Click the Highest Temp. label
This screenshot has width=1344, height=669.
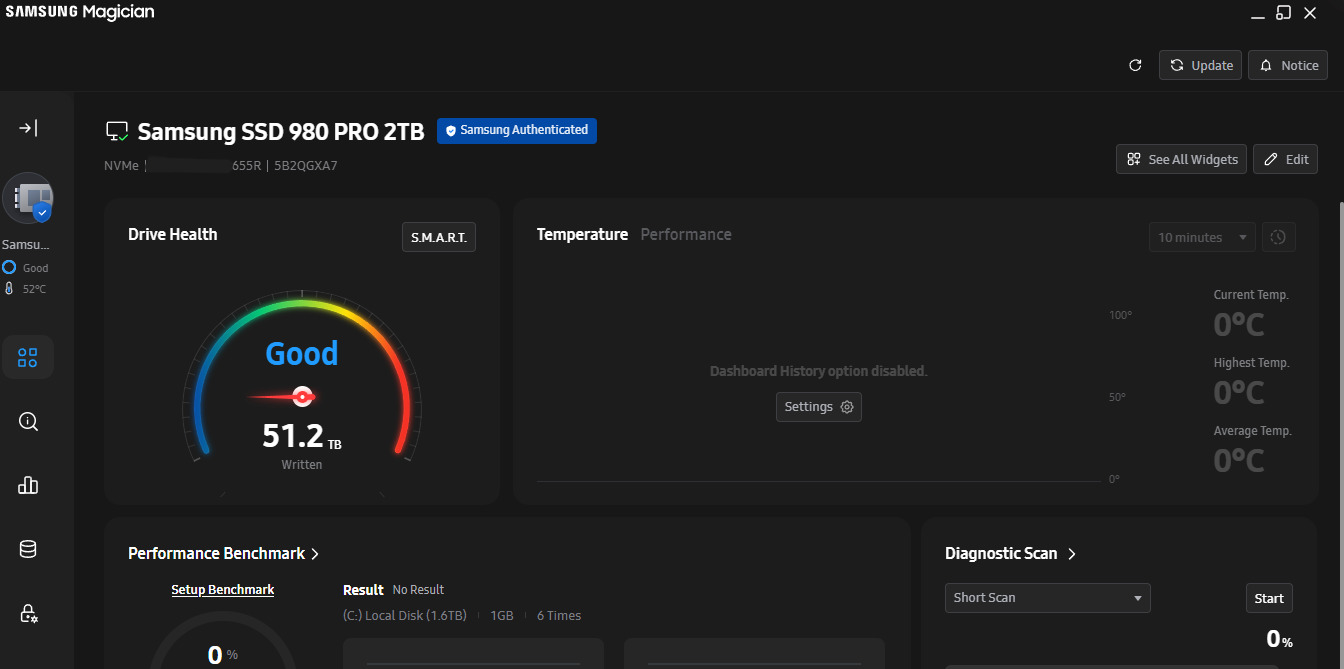pos(1251,363)
